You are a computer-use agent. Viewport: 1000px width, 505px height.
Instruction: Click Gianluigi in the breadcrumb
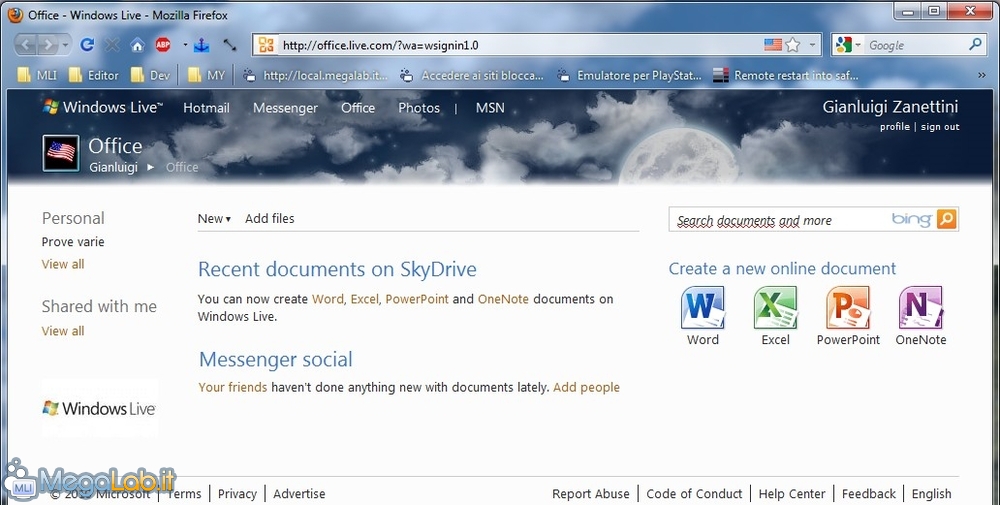coord(114,167)
